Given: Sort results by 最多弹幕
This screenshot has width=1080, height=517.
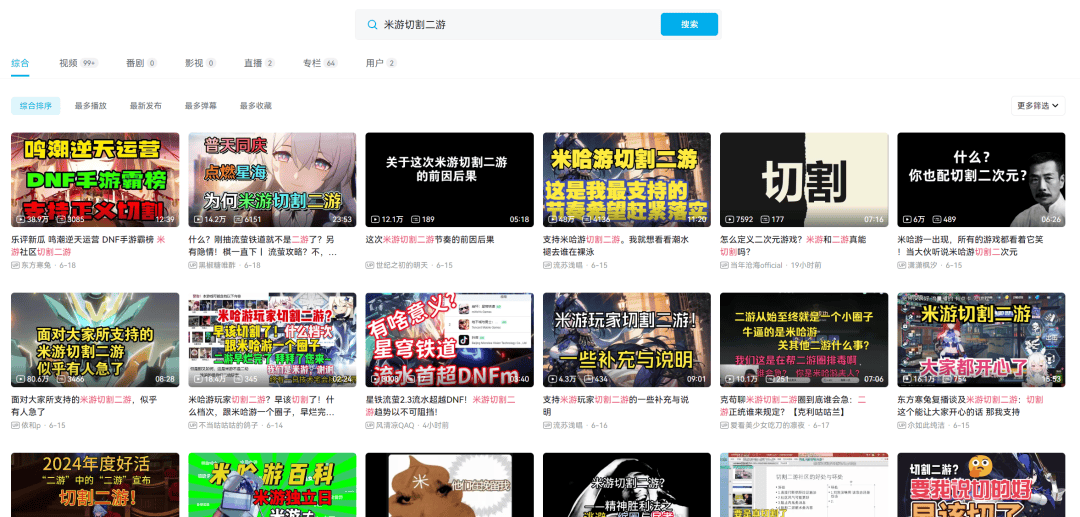Looking at the screenshot, I should pyautogui.click(x=201, y=106).
